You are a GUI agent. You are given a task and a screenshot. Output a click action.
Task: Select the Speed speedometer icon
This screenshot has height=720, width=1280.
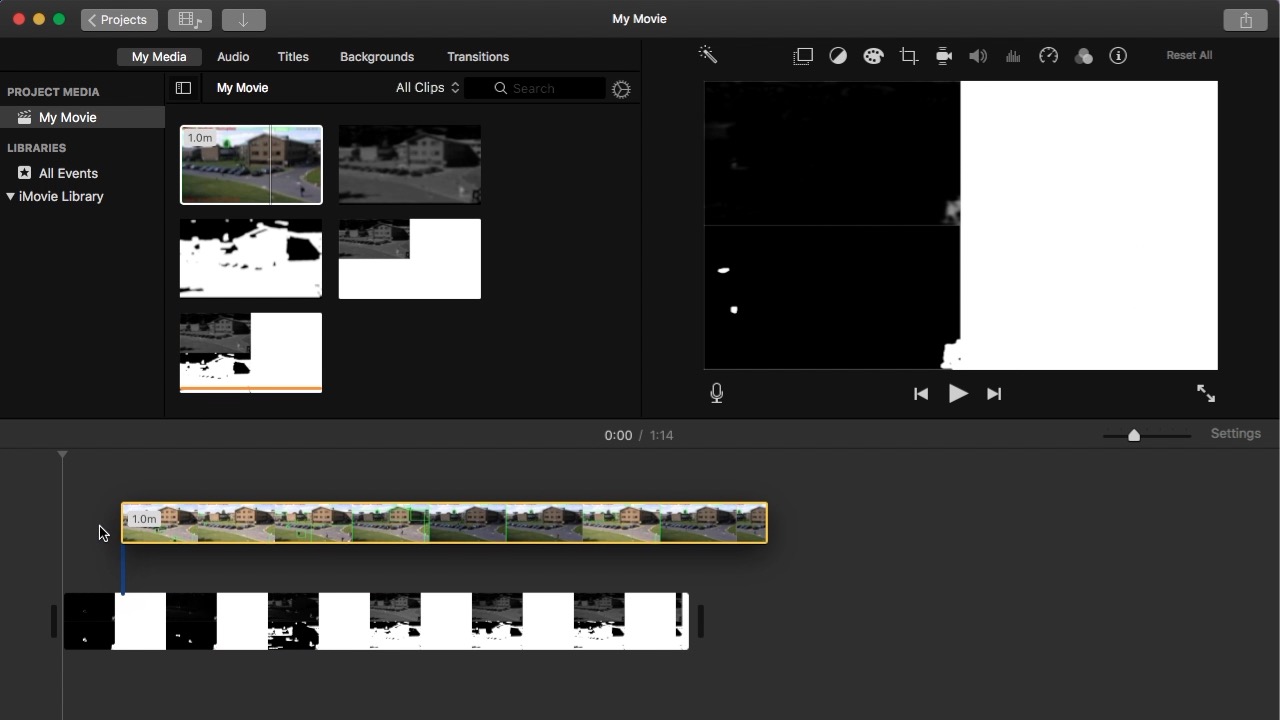(x=1048, y=55)
